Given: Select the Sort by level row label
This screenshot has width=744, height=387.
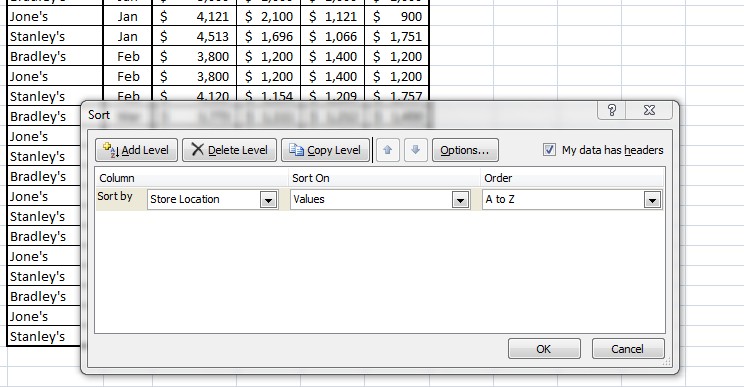Looking at the screenshot, I should click(115, 196).
